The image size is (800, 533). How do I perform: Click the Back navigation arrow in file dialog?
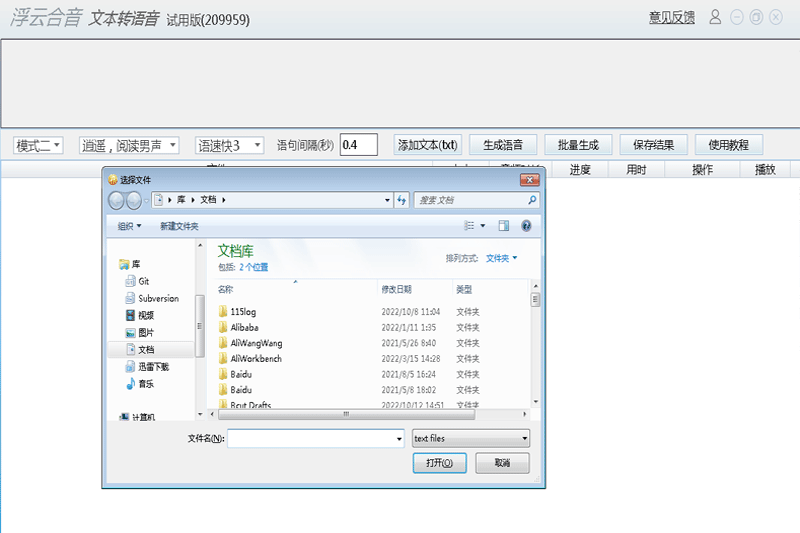click(x=116, y=200)
